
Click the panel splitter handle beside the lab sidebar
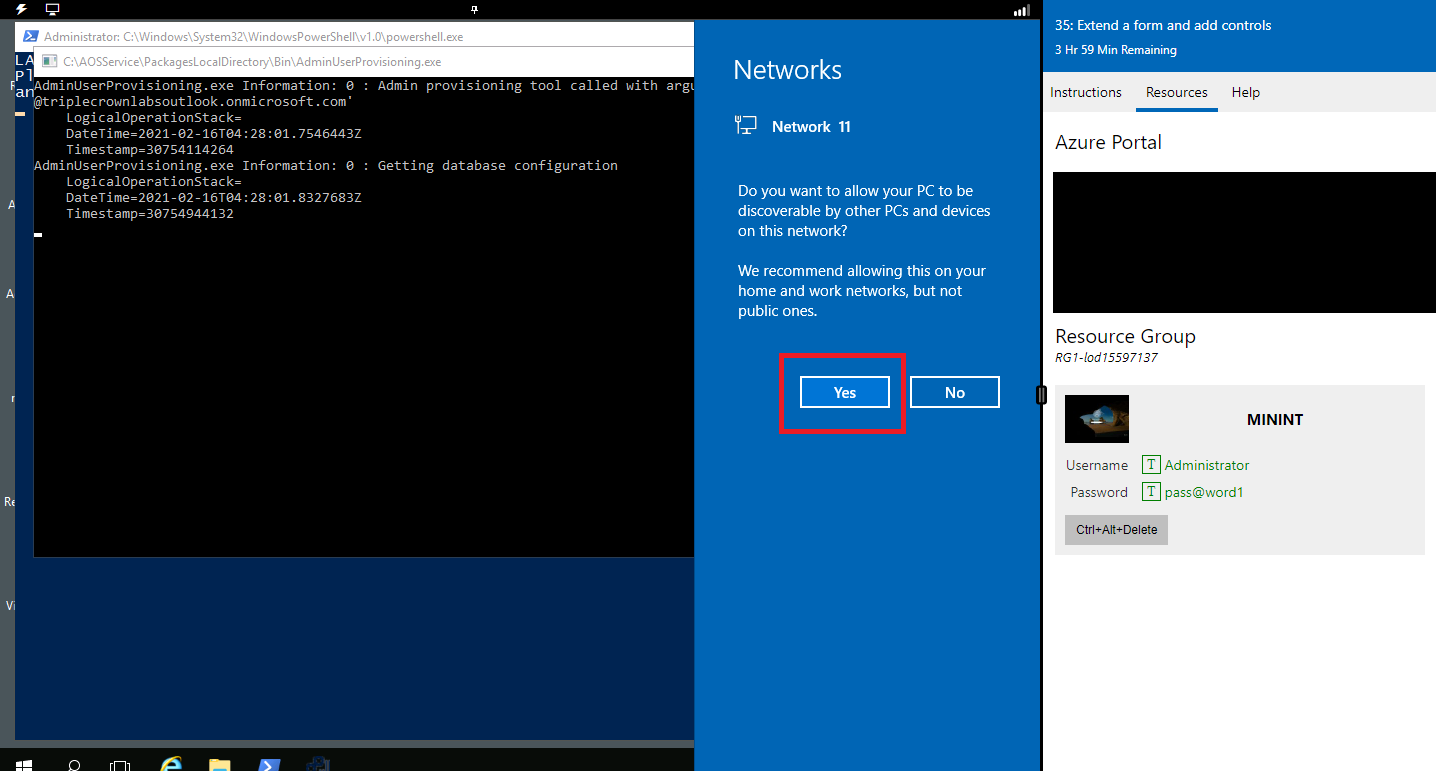[x=1041, y=395]
